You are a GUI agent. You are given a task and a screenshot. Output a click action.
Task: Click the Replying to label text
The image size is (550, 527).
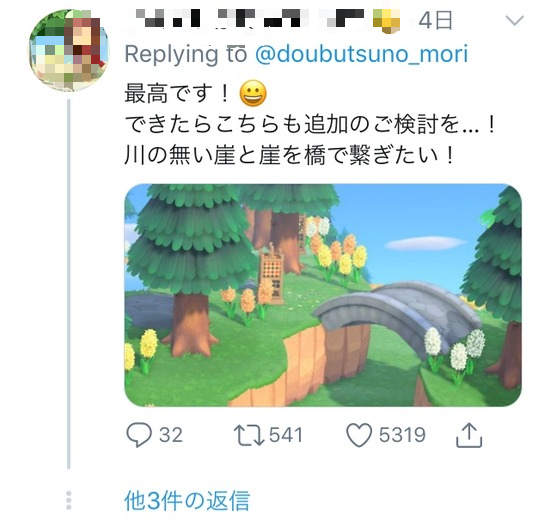tap(186, 54)
